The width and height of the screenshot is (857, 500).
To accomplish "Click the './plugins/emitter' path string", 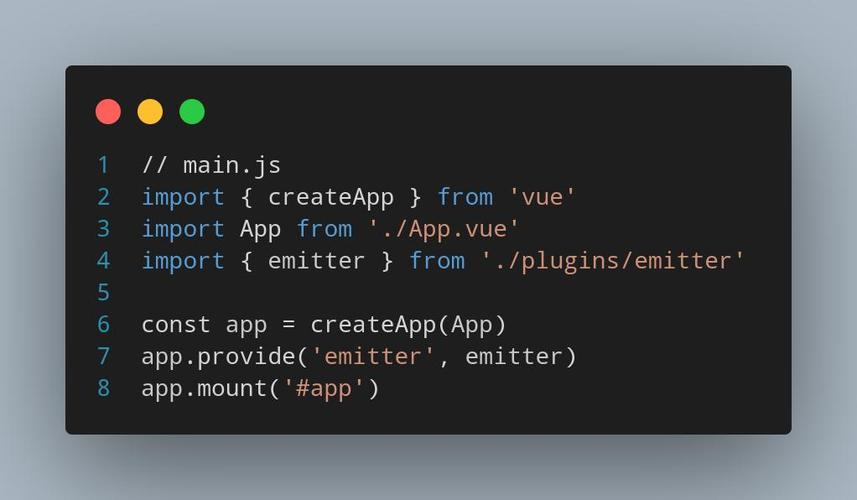I will (612, 261).
